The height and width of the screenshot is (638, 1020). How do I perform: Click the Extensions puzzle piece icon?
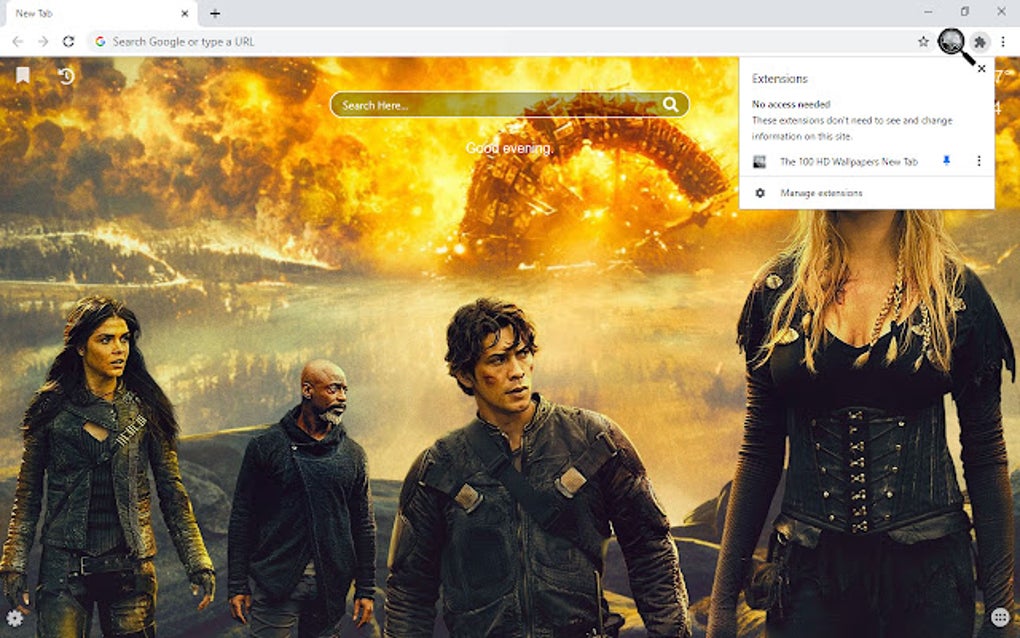(x=979, y=42)
